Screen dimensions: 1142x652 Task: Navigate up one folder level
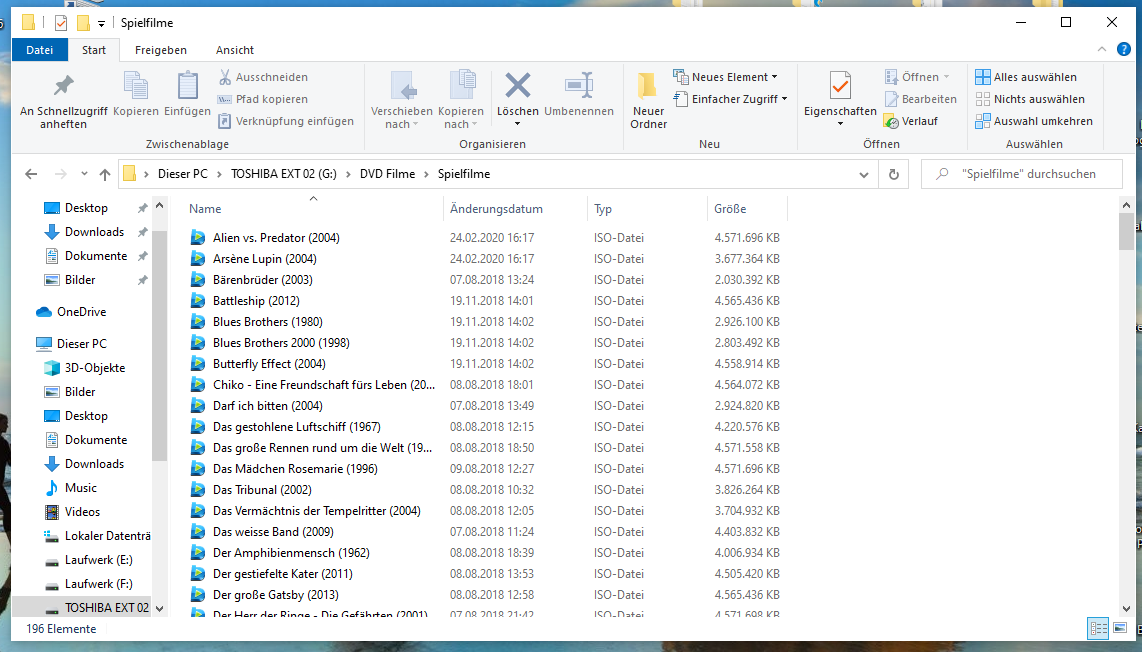click(105, 174)
